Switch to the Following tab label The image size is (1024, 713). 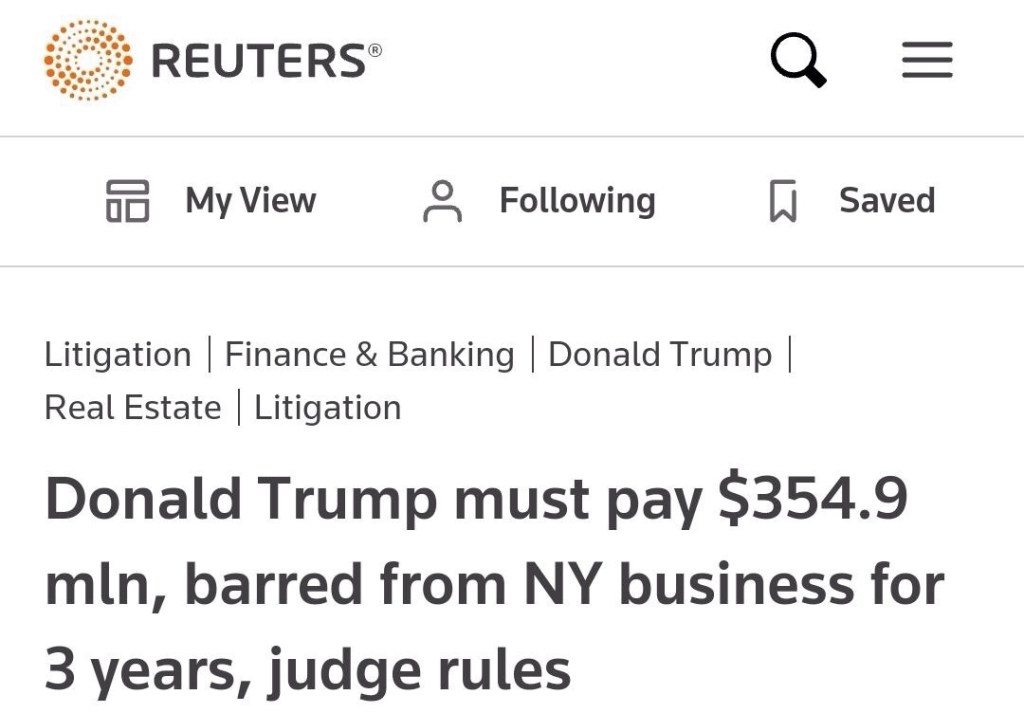[577, 200]
